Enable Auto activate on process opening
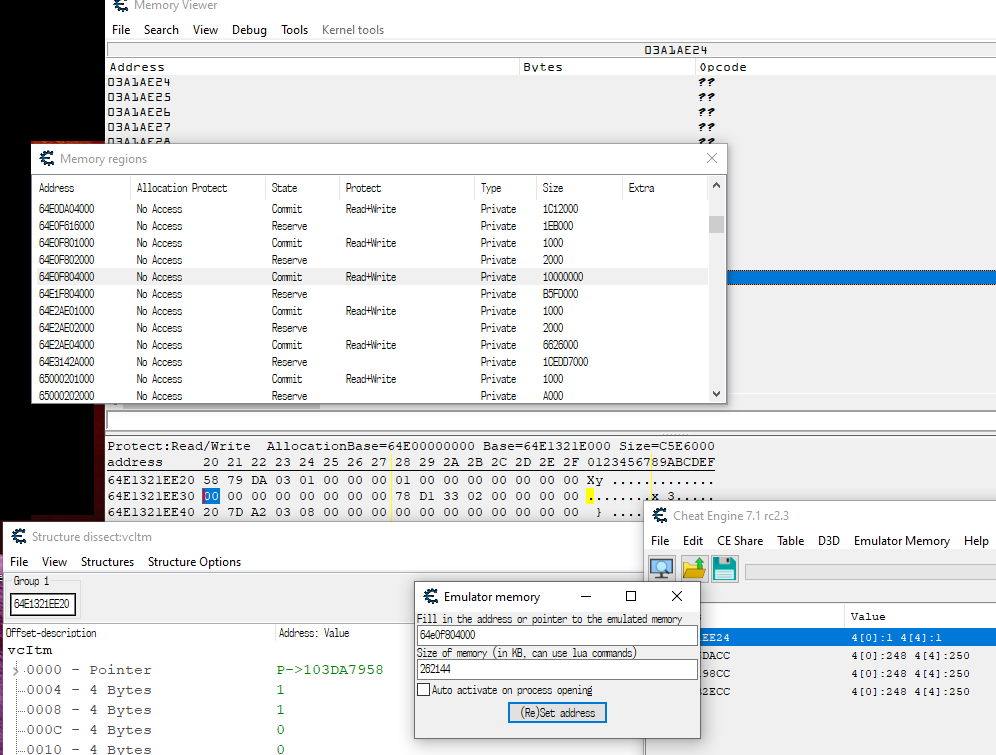The width and height of the screenshot is (996, 755). (x=424, y=690)
